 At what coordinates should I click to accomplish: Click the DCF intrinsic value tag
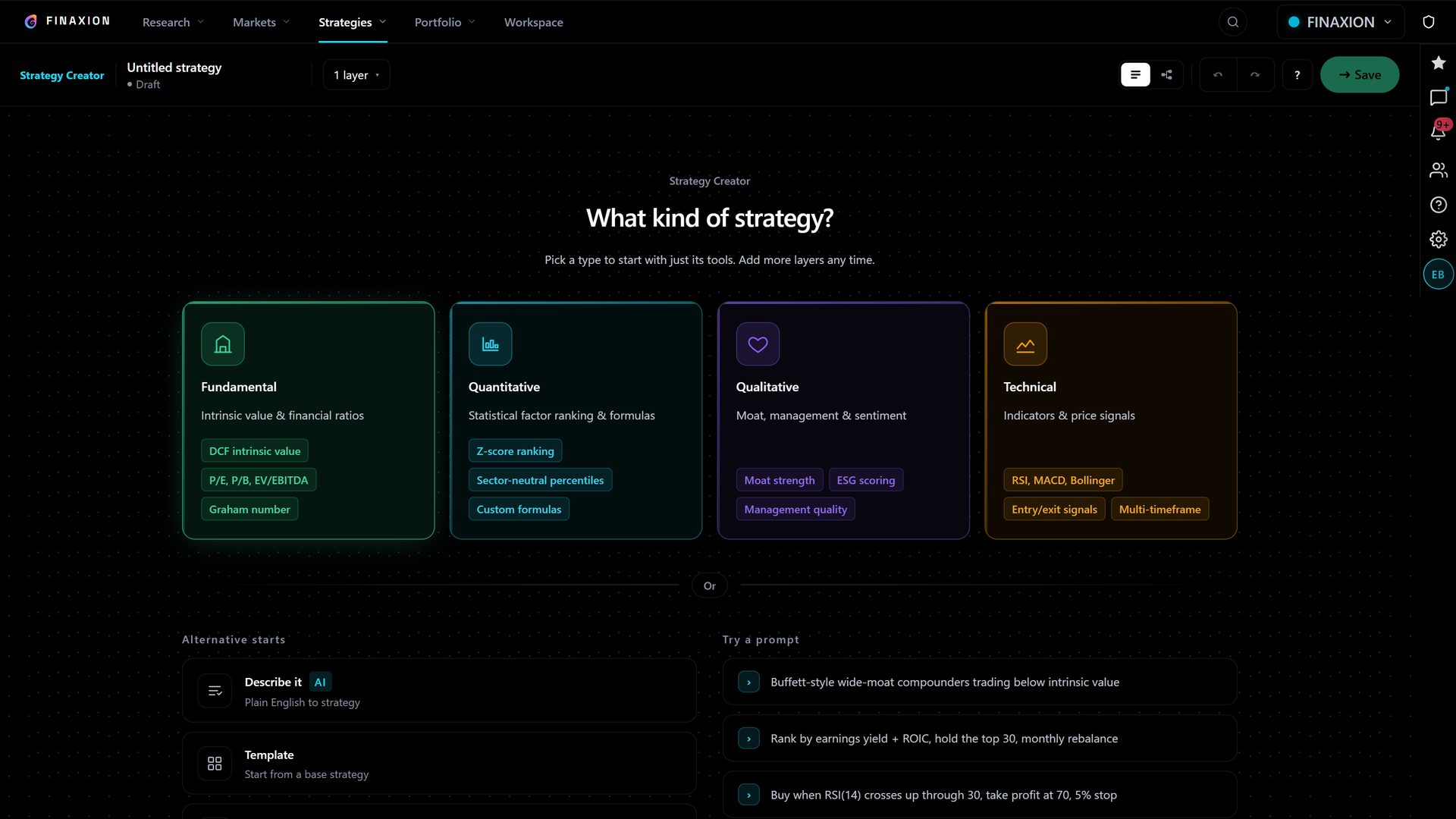[x=255, y=451]
